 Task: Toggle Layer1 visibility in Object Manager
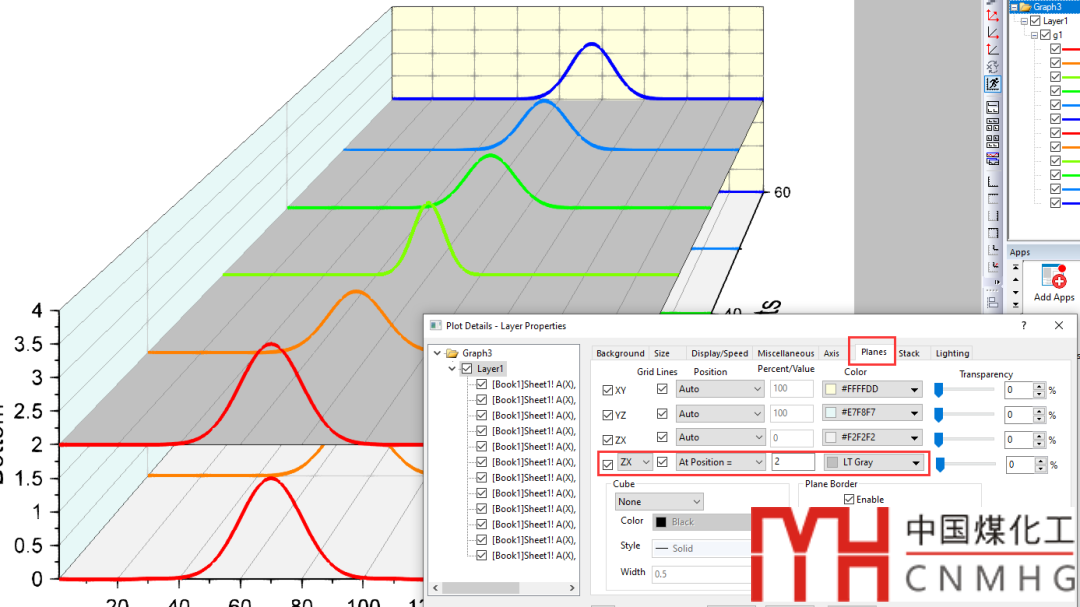click(1035, 21)
